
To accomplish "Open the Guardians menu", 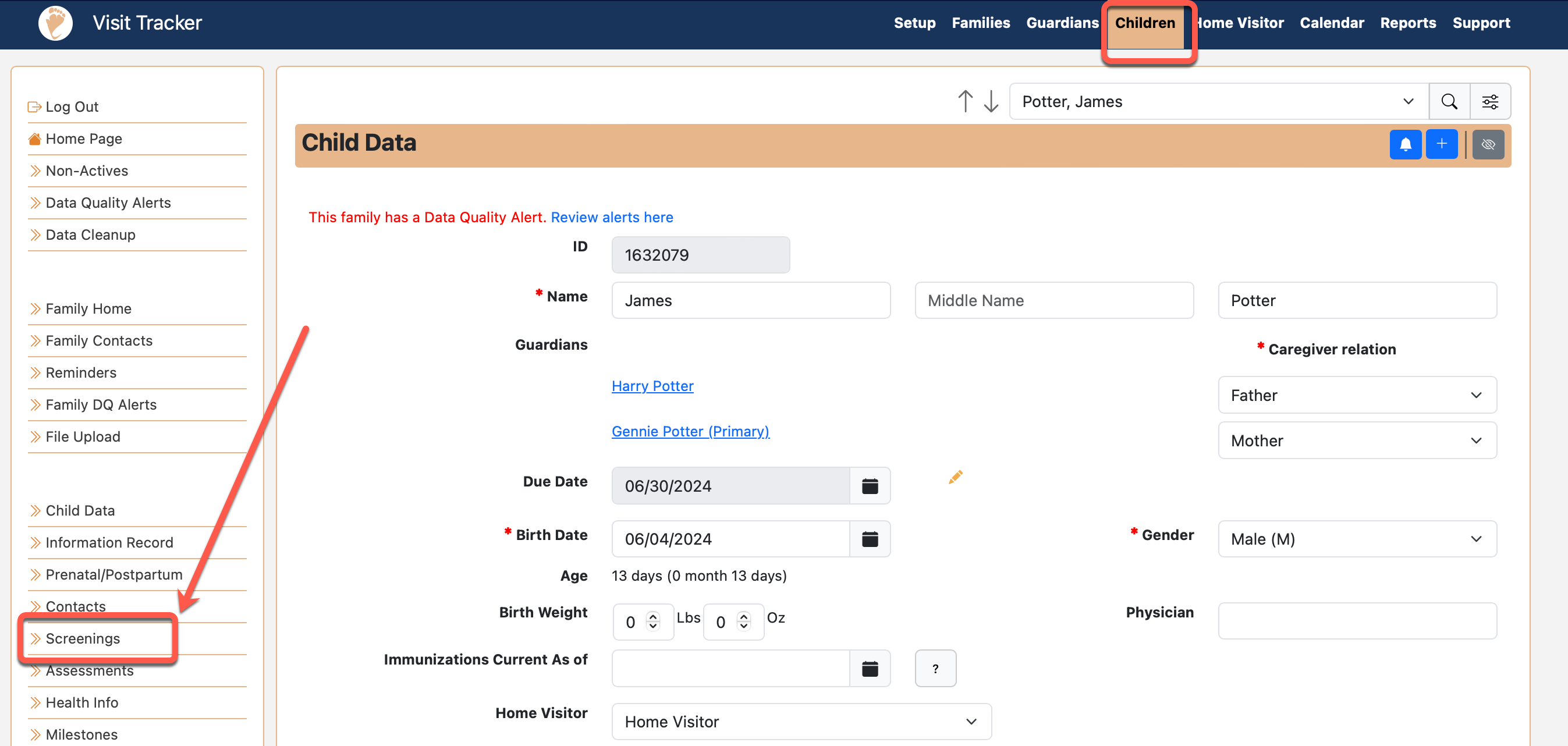I will [1062, 23].
